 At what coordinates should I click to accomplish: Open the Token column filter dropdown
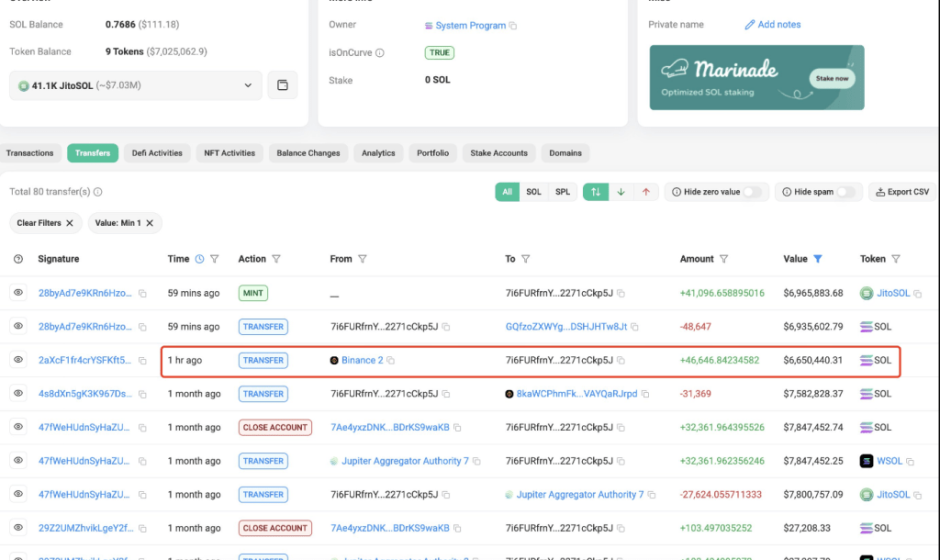896,259
